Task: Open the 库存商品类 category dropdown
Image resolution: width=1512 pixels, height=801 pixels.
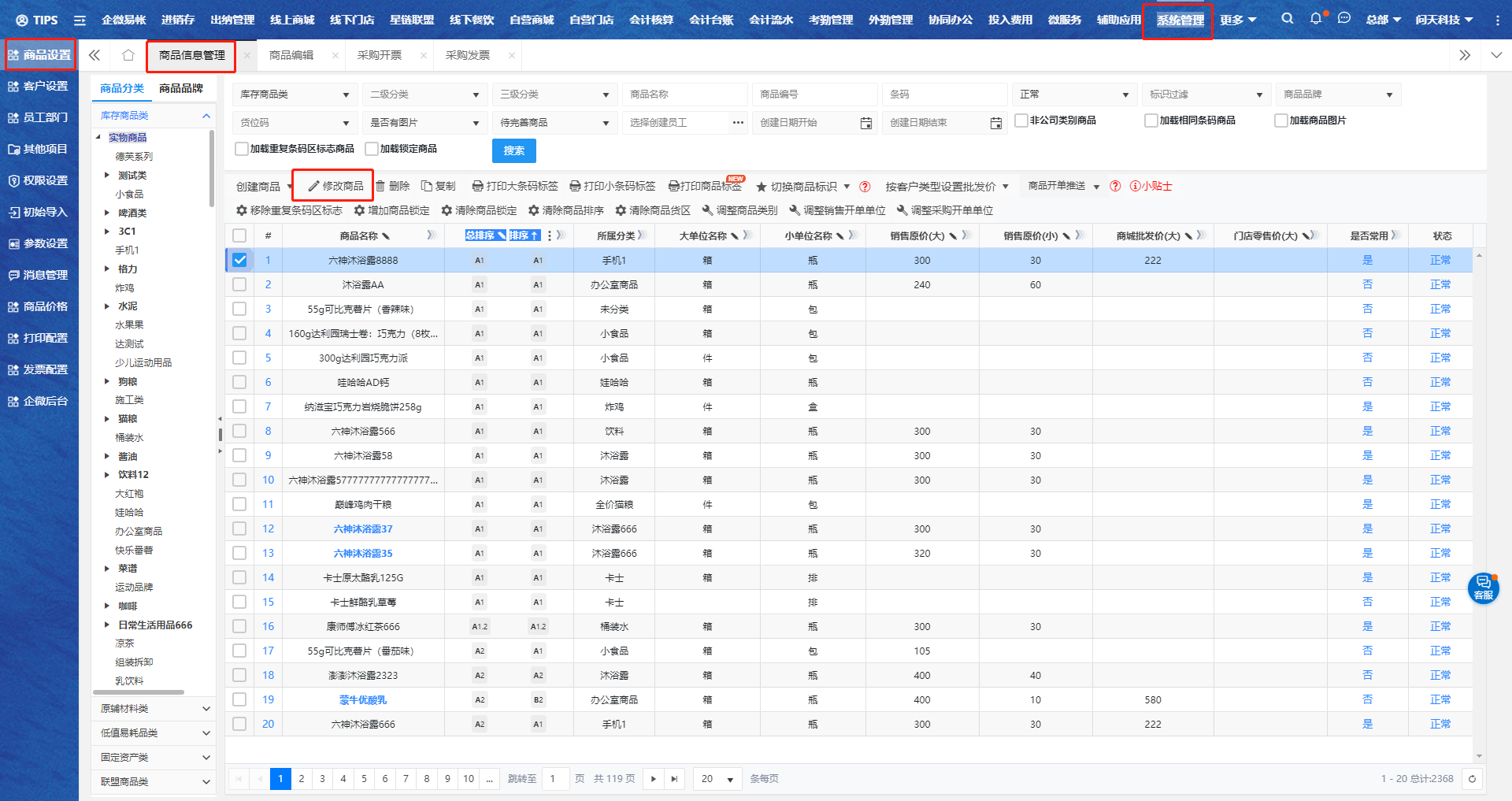Action: (x=295, y=95)
